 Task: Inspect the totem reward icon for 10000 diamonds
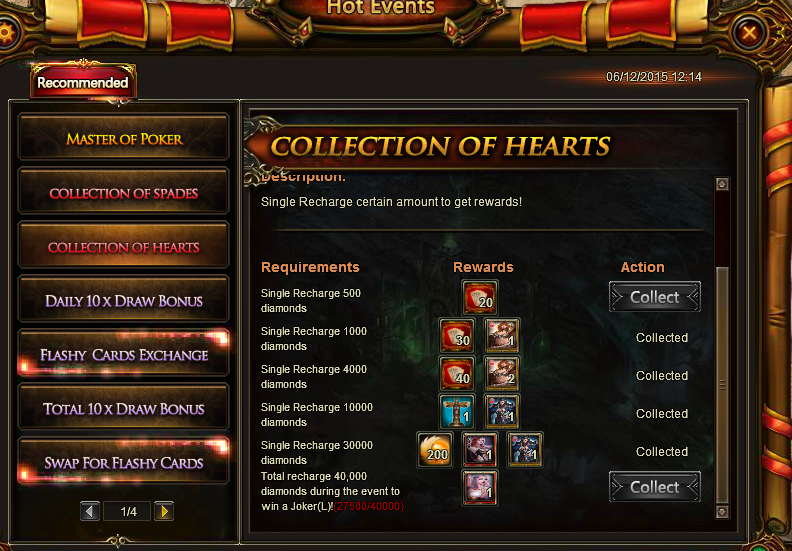[x=457, y=412]
